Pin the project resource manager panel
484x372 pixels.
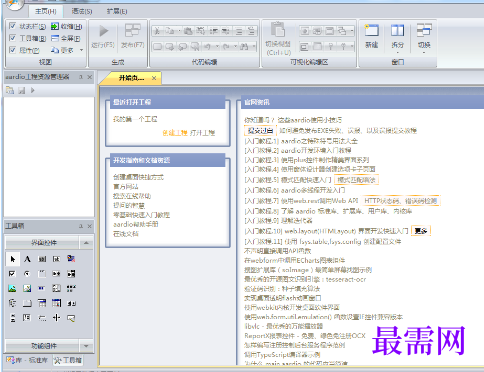coord(81,77)
